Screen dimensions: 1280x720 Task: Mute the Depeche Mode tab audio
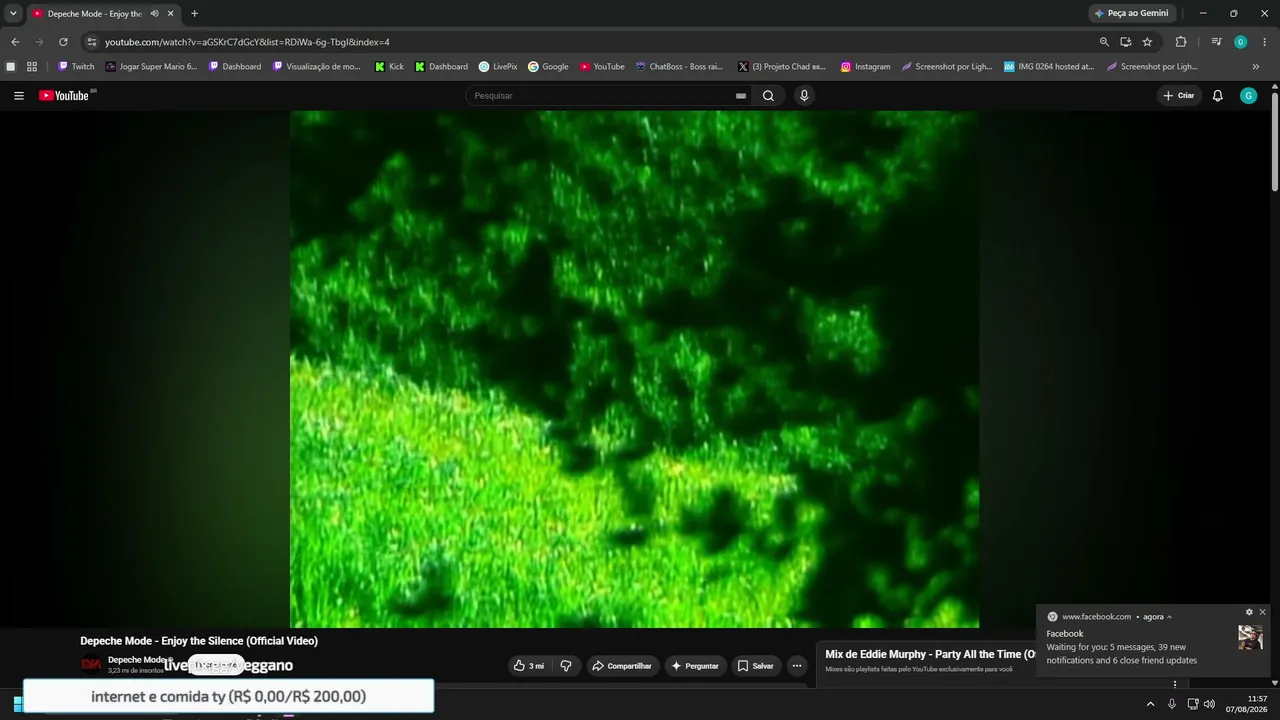(154, 14)
